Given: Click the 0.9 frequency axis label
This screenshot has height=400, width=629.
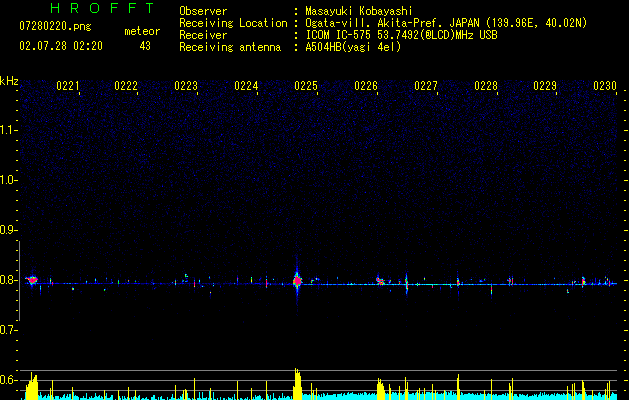Looking at the screenshot, I should (7, 230).
